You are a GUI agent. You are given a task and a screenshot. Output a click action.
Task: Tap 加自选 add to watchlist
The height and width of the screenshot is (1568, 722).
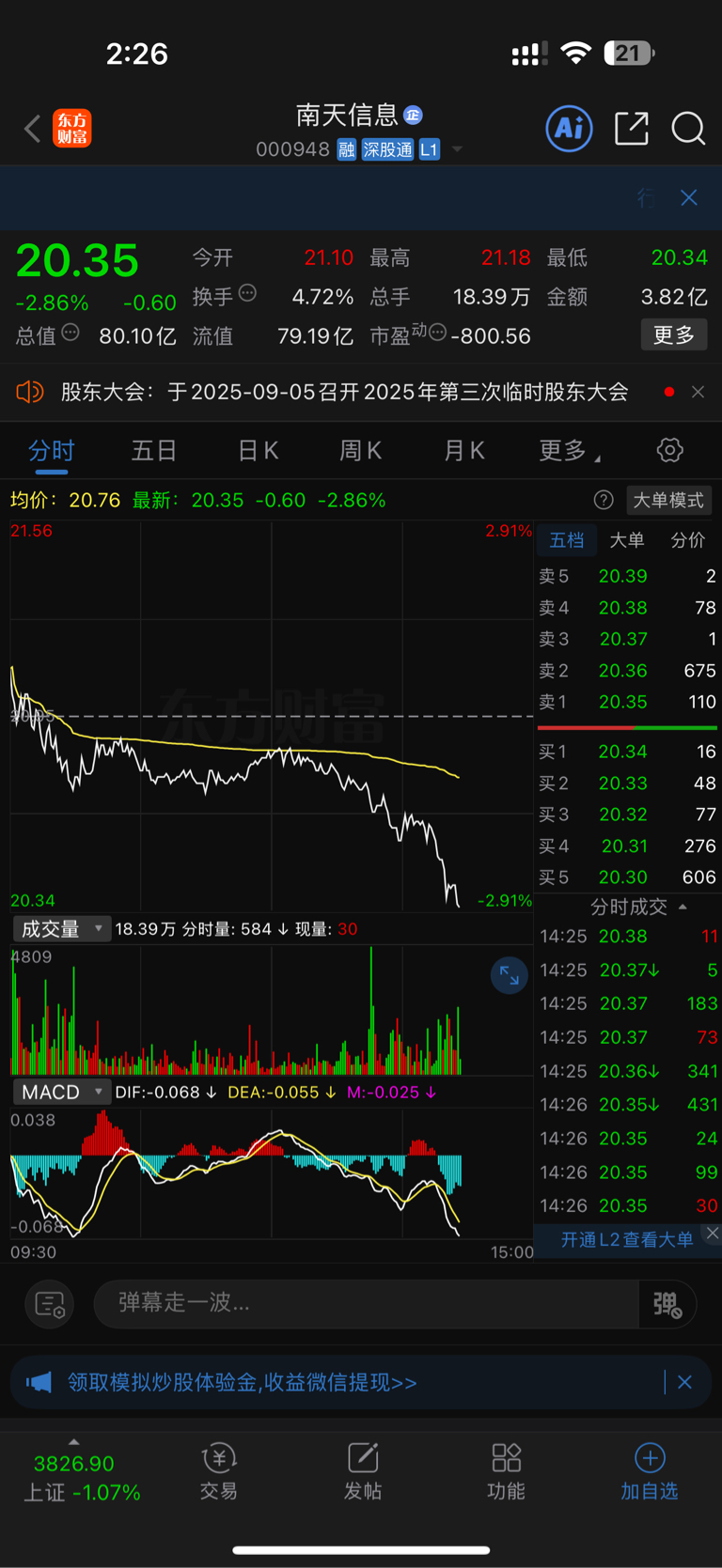pyautogui.click(x=650, y=1472)
